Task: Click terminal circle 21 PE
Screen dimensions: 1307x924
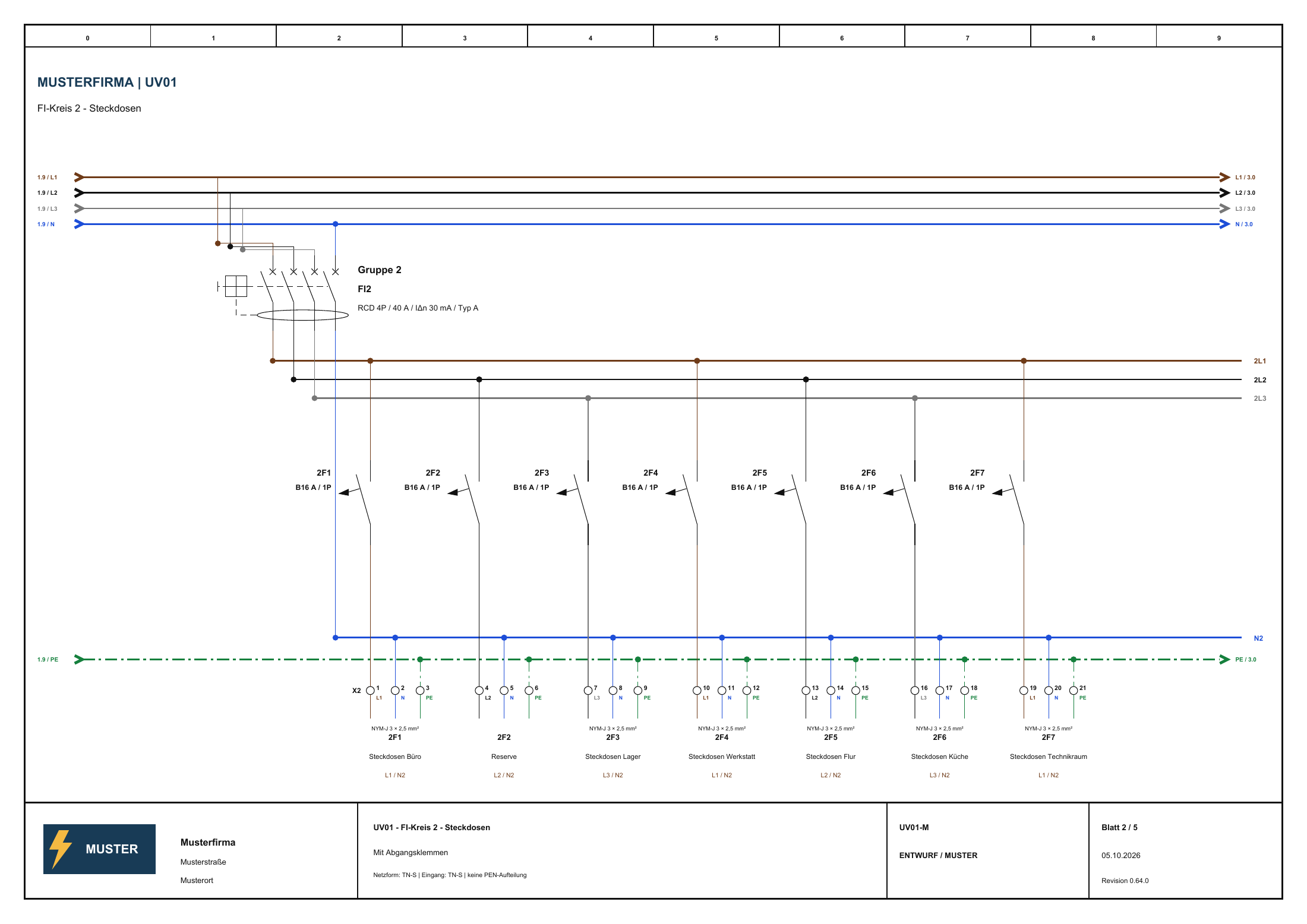Action: 1074,690
